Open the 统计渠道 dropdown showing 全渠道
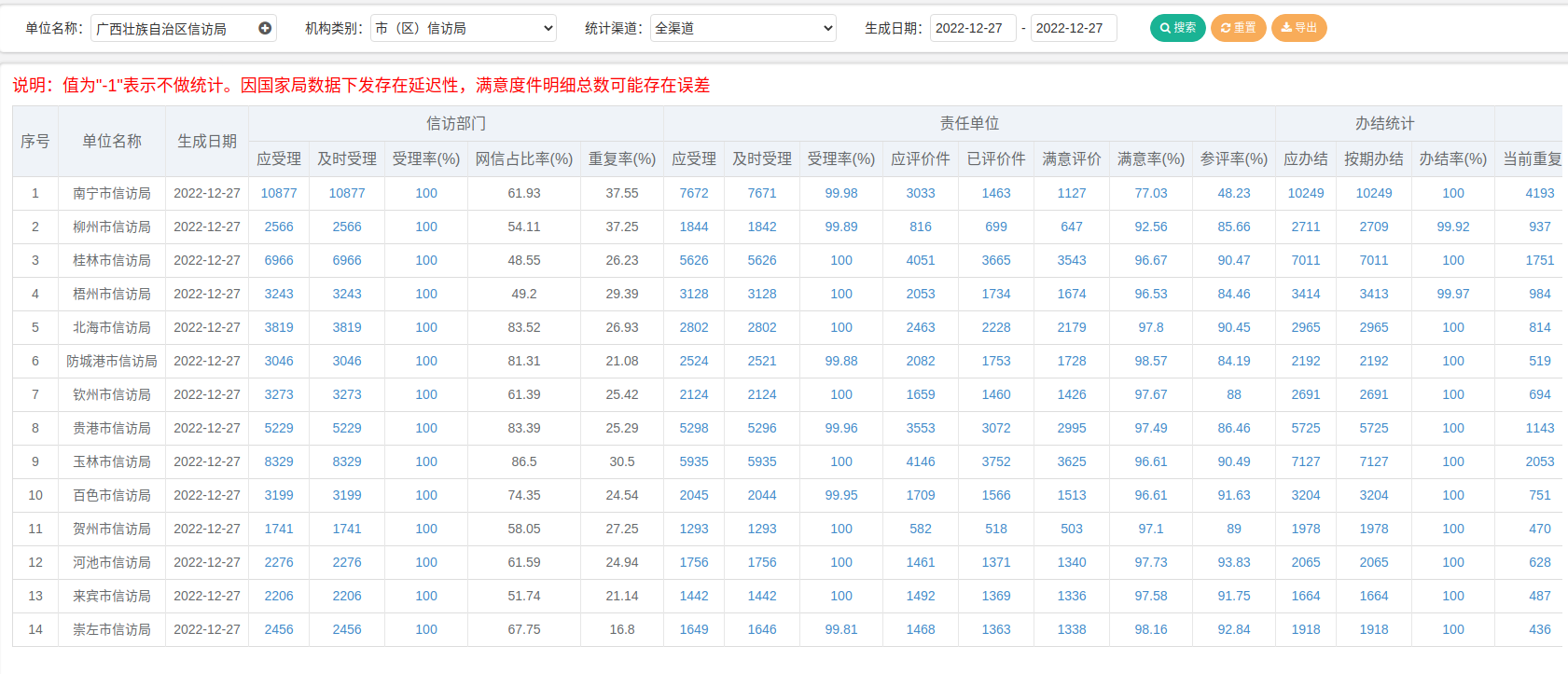The image size is (1568, 674). 743,28
